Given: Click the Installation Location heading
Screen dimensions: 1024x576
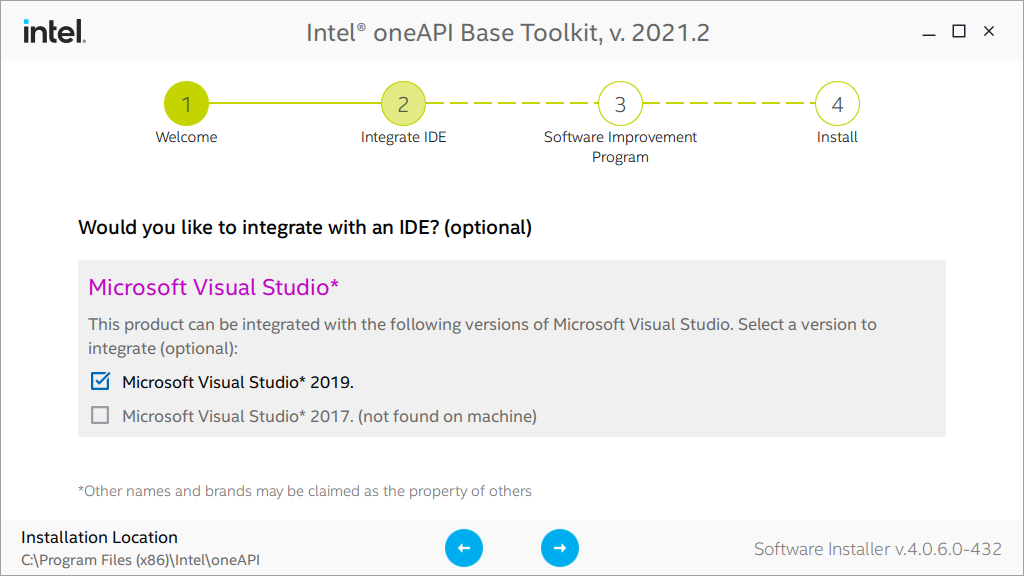Looking at the screenshot, I should pyautogui.click(x=99, y=537).
